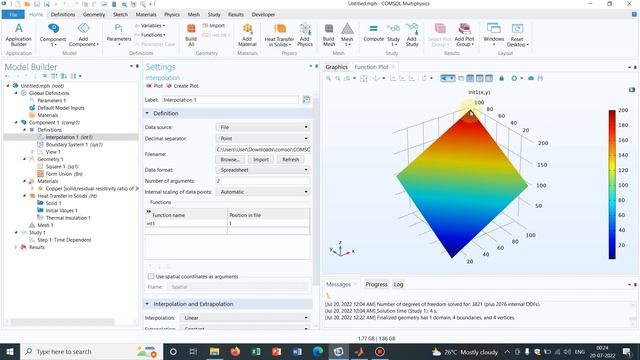This screenshot has height=360, width=640.
Task: Switch to the Progress tab
Action: pyautogui.click(x=376, y=284)
